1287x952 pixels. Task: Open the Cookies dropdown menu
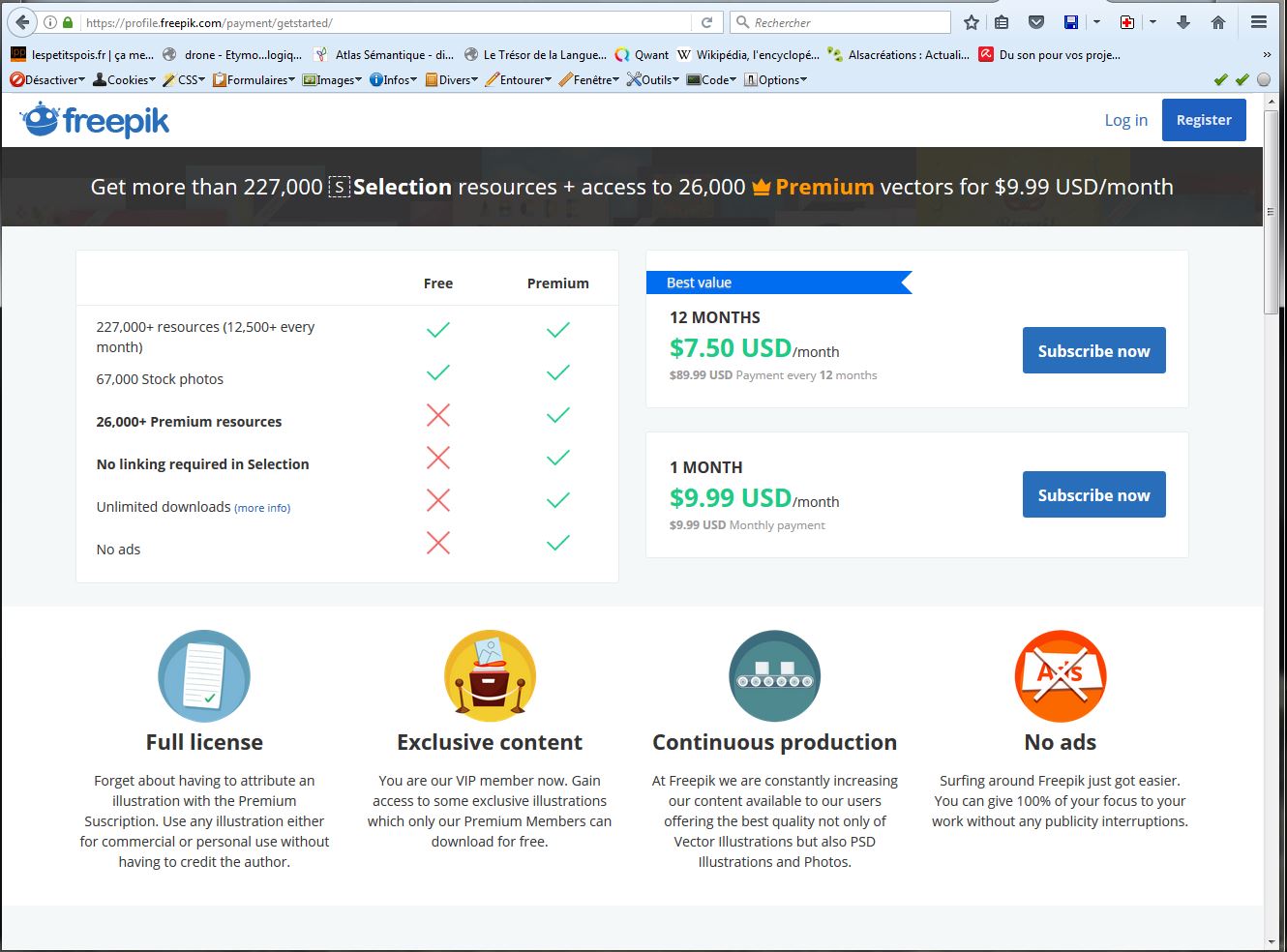tap(124, 80)
